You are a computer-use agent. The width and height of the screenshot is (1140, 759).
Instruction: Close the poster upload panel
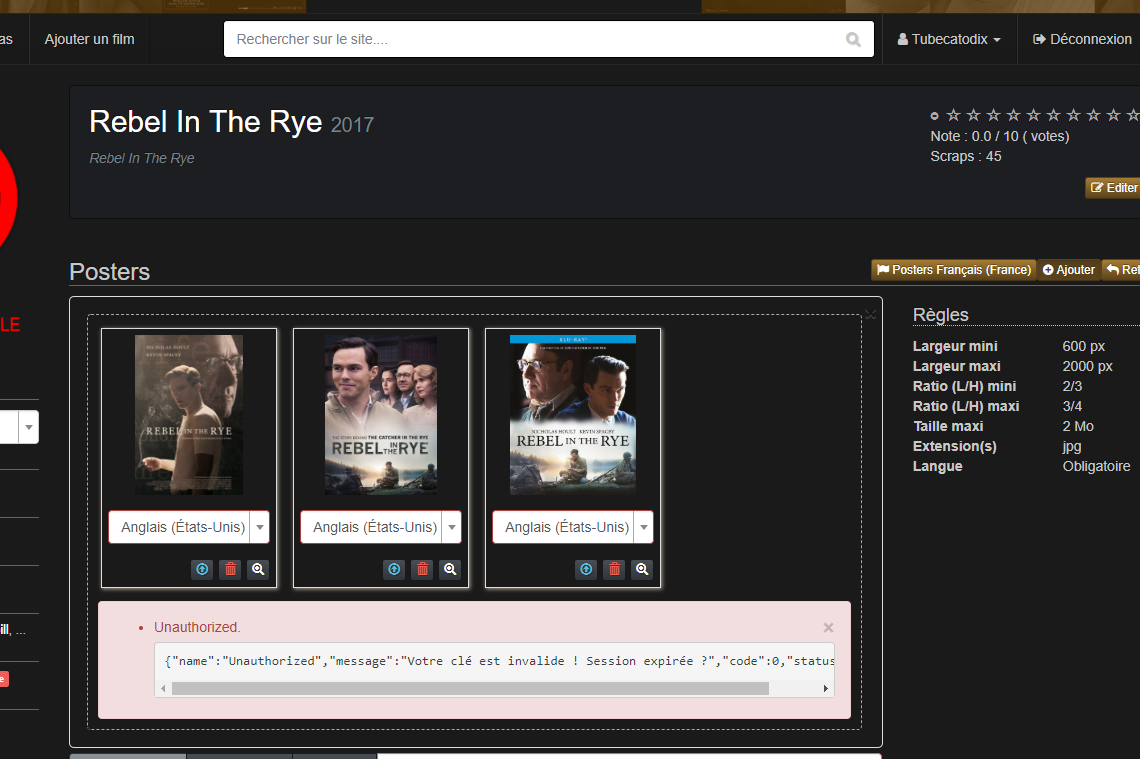[x=870, y=314]
